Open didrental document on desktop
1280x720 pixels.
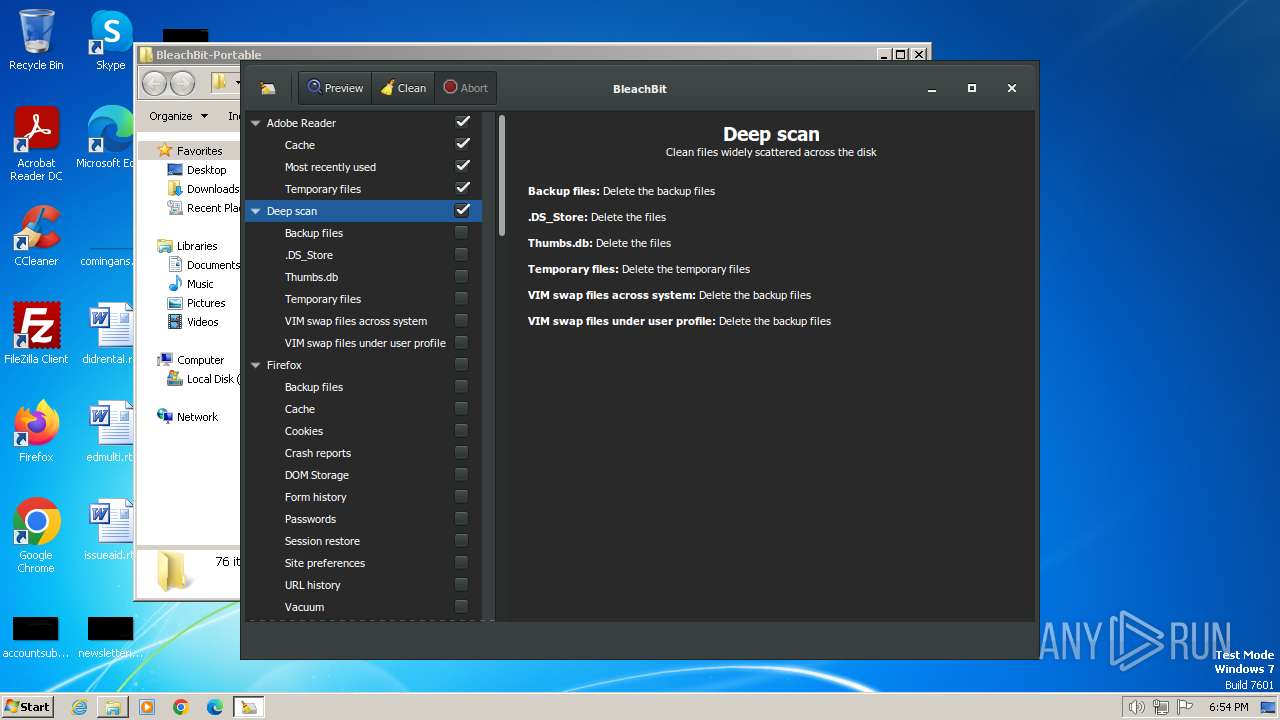pos(110,334)
